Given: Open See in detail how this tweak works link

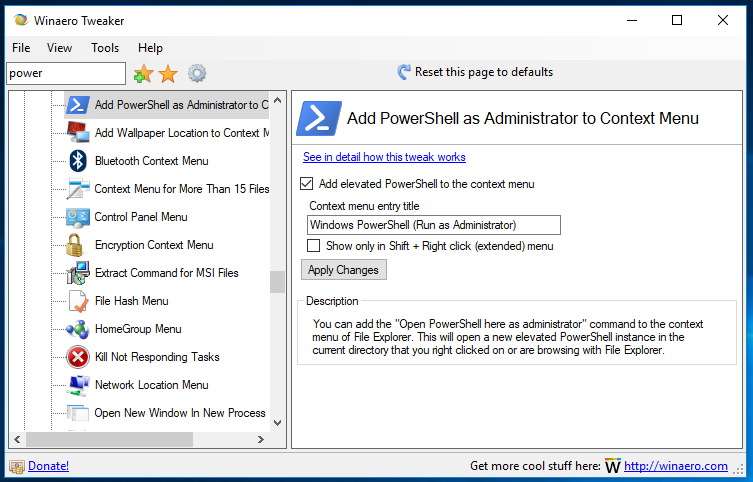Looking at the screenshot, I should [384, 157].
